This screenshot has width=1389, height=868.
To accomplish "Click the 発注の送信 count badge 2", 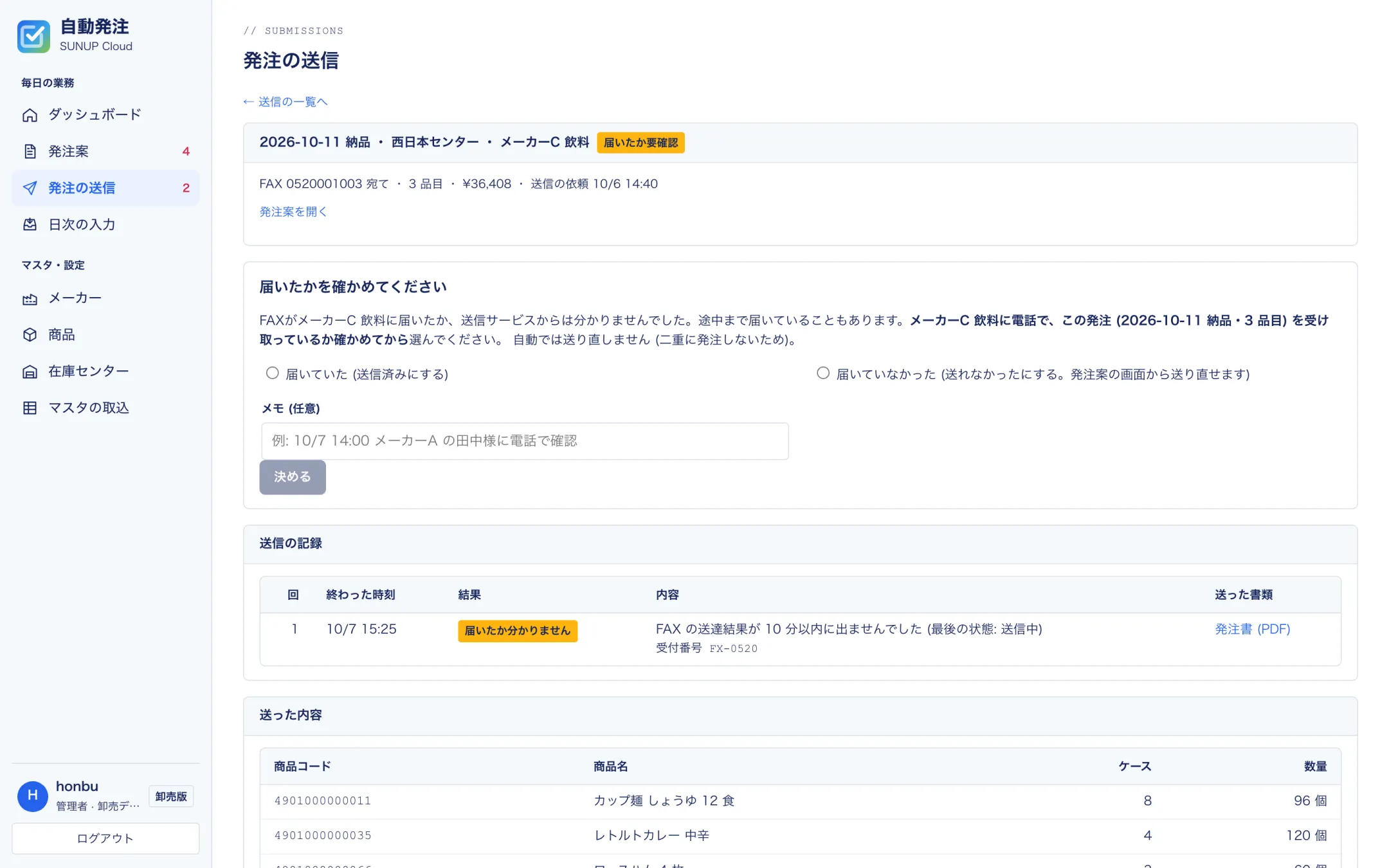I will tap(186, 188).
